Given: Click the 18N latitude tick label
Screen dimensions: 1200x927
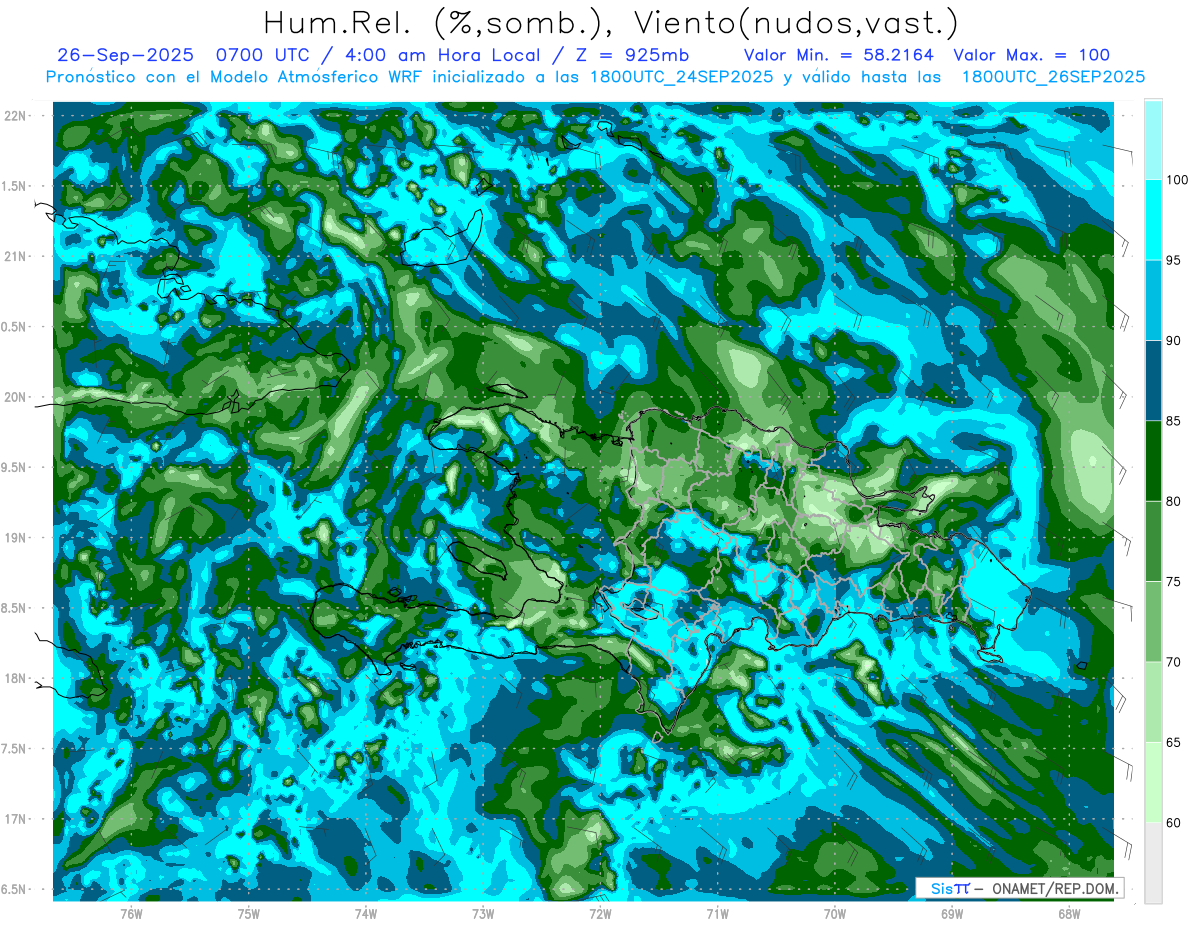Looking at the screenshot, I should tap(17, 678).
